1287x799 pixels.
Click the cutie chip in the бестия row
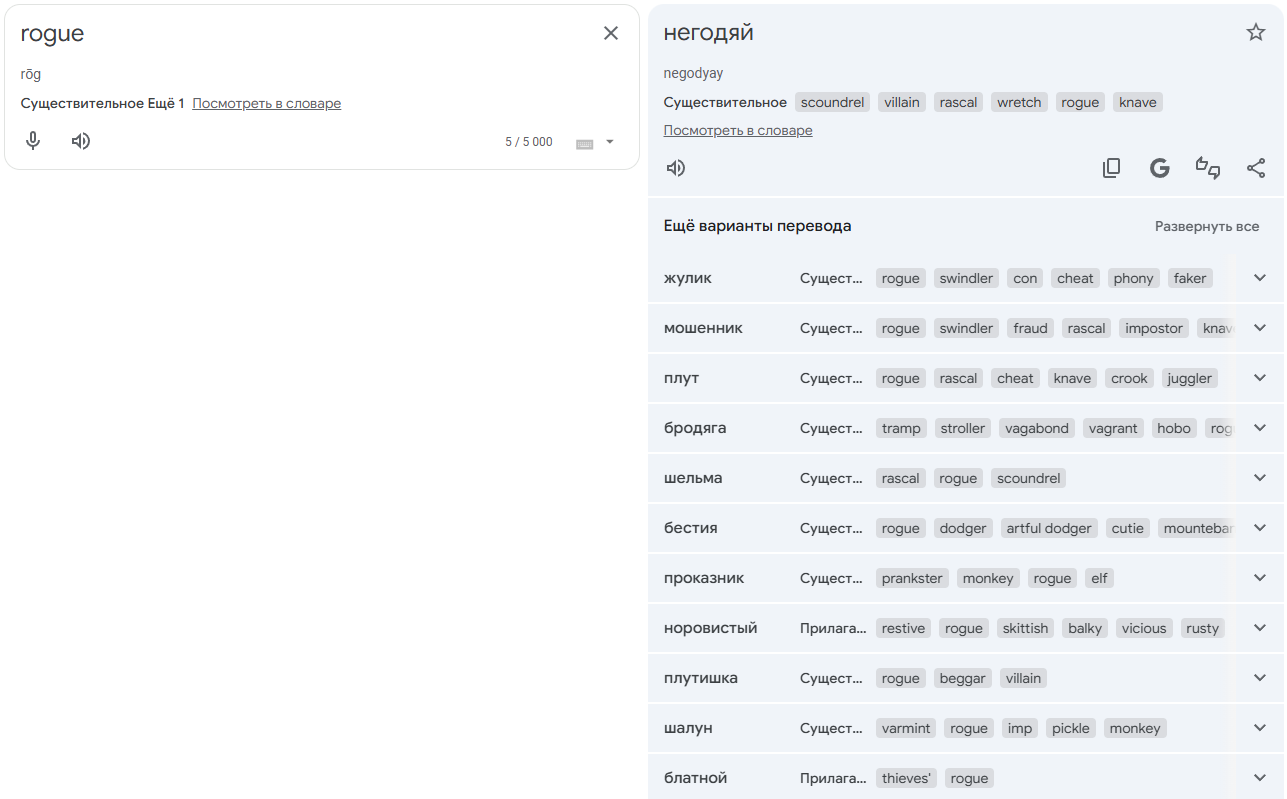point(1128,528)
